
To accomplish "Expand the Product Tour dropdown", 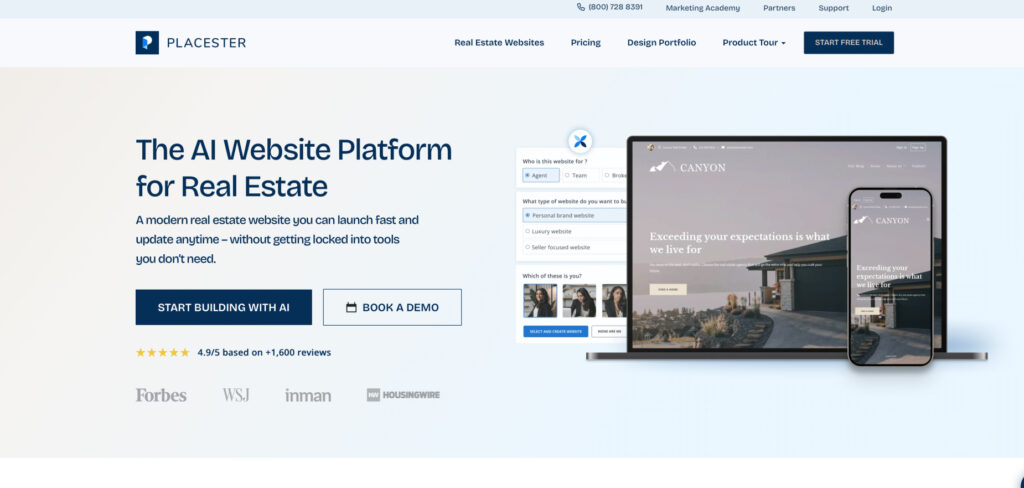I will (754, 42).
